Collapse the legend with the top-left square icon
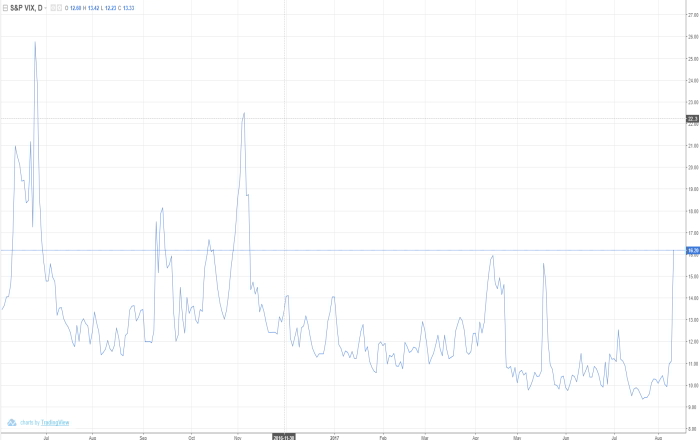 5,8
